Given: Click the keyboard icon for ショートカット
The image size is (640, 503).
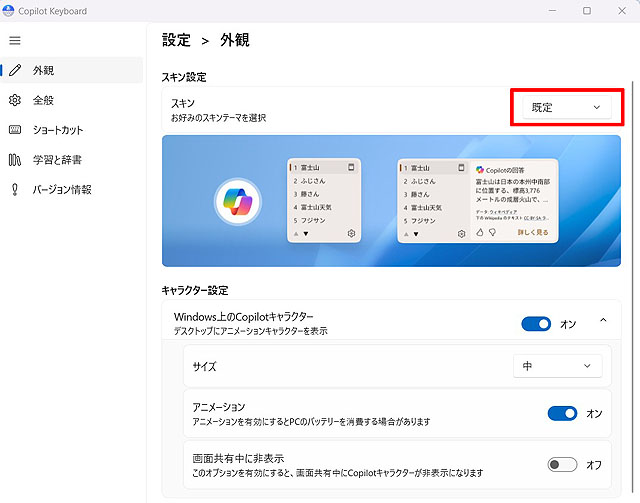Looking at the screenshot, I should [x=15, y=130].
